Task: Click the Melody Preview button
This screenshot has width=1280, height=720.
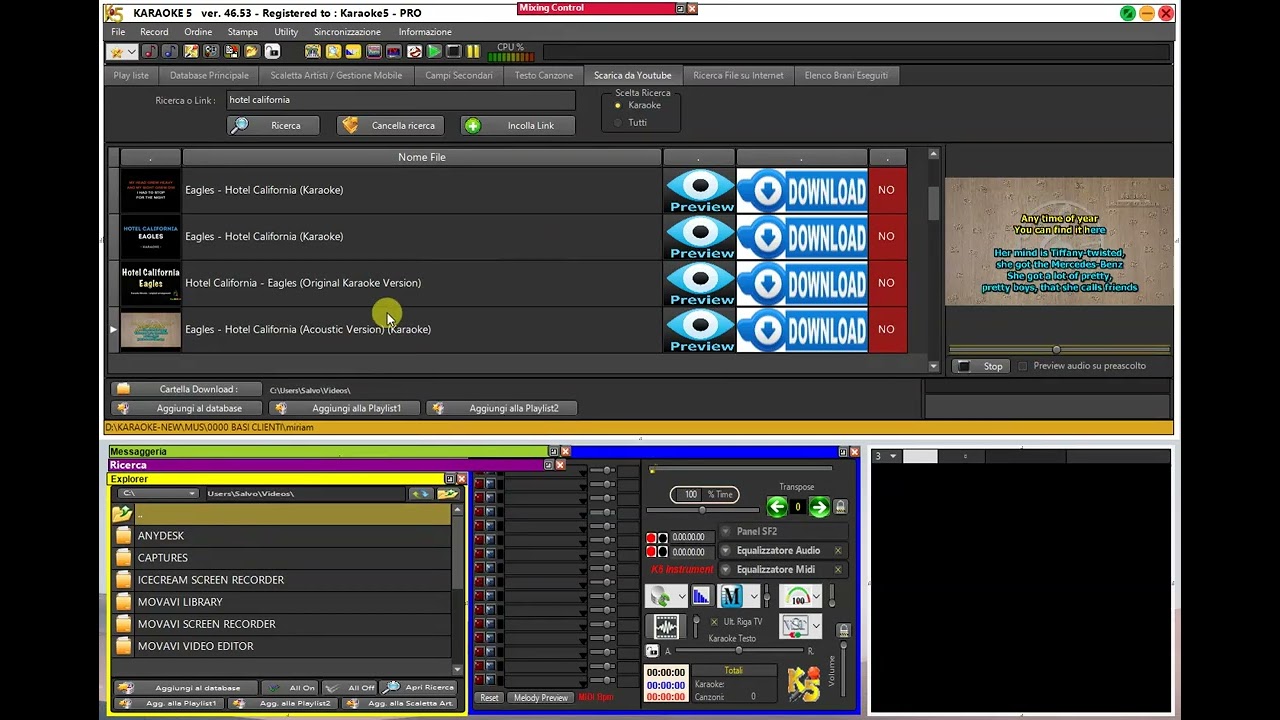Action: 540,698
